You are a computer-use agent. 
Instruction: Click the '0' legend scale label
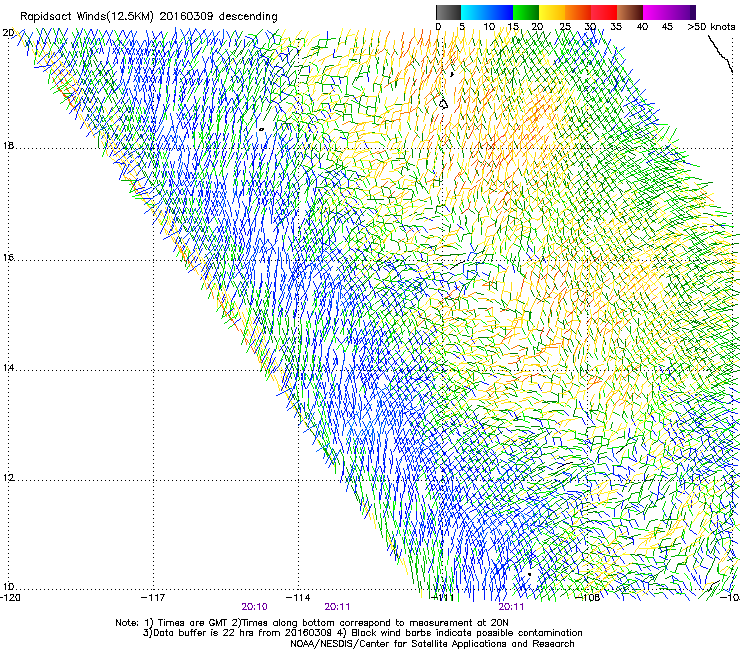click(x=438, y=27)
